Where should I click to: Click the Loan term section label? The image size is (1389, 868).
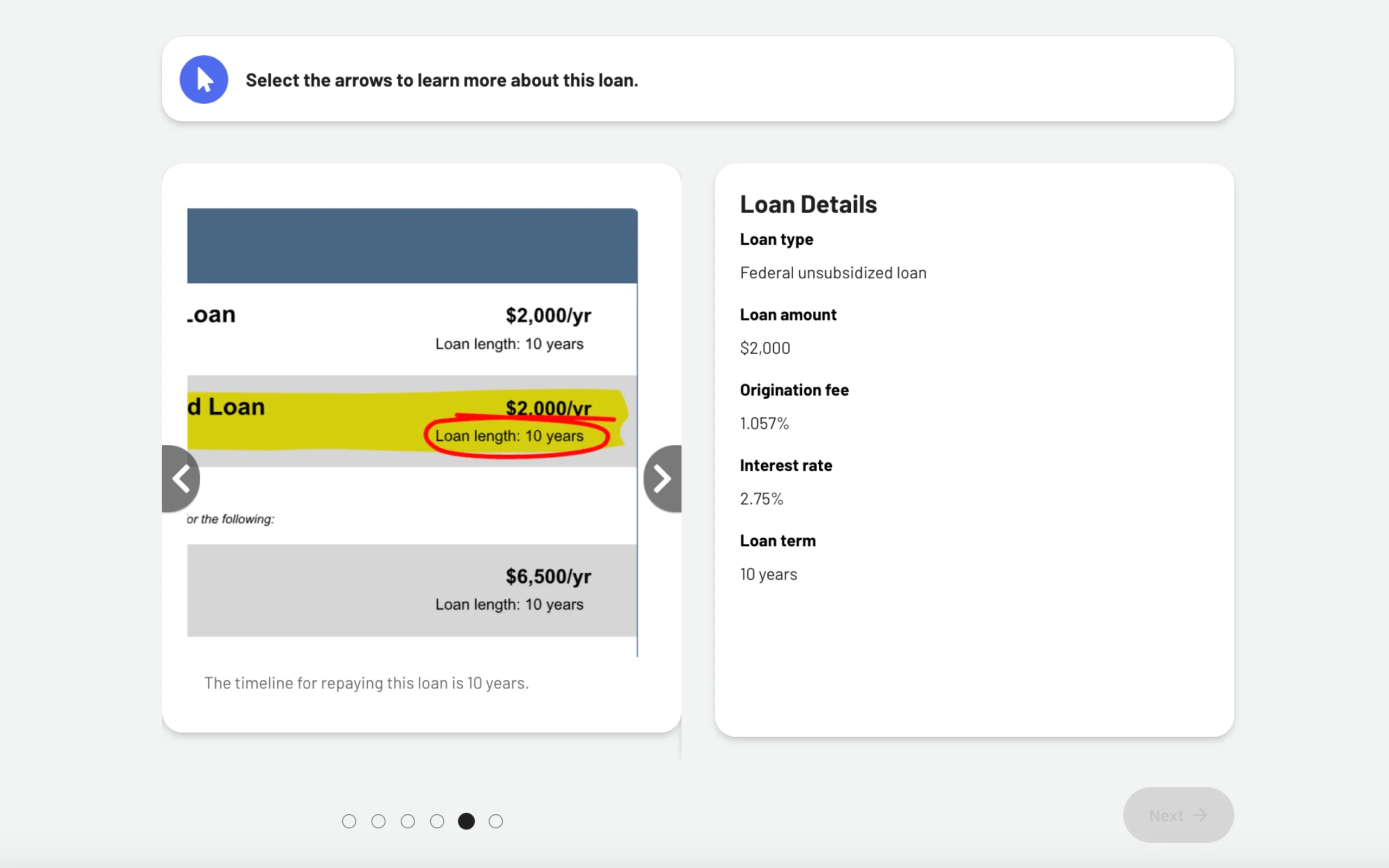777,540
